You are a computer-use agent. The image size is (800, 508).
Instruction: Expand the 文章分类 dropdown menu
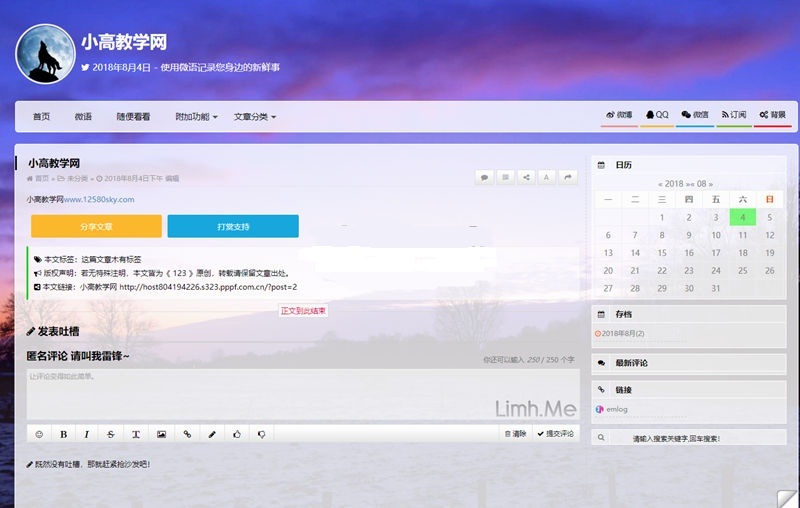[x=255, y=117]
